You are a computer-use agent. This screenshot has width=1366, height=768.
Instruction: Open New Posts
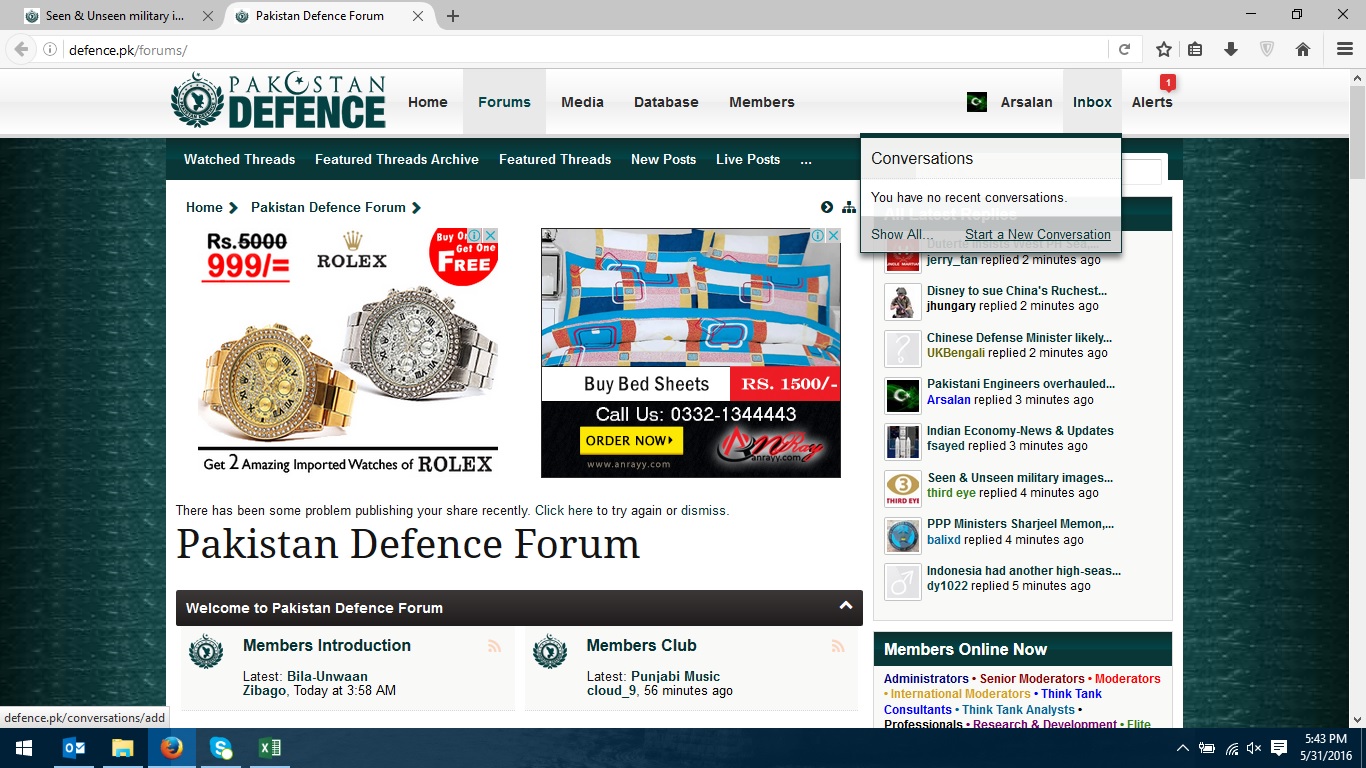tap(663, 160)
